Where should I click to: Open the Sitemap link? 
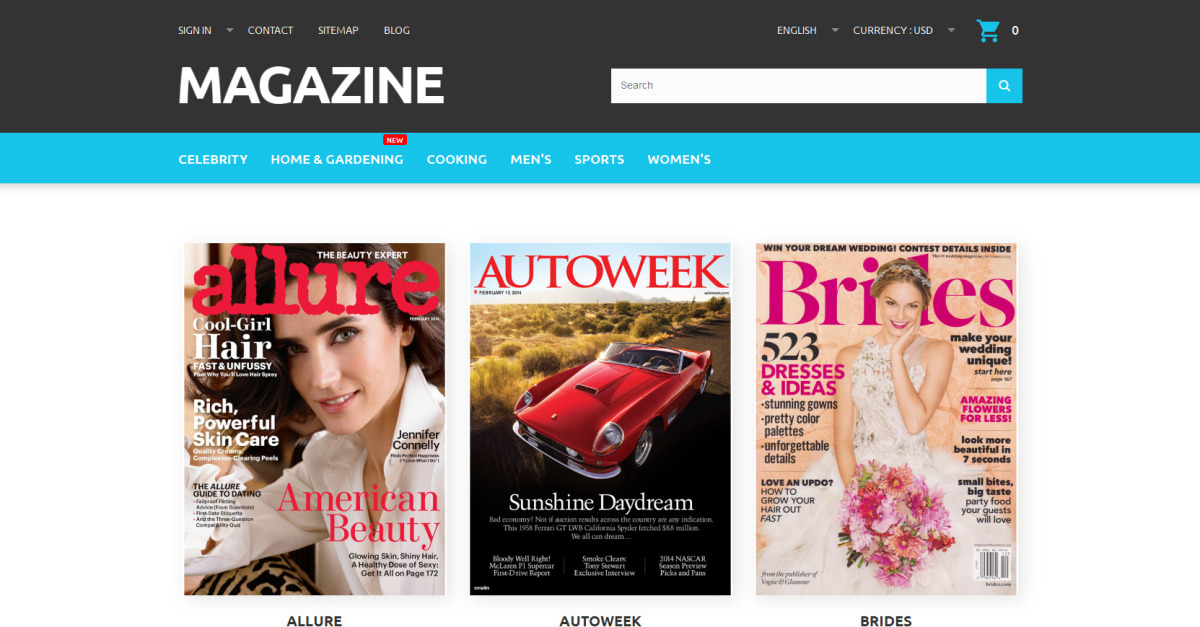[338, 30]
